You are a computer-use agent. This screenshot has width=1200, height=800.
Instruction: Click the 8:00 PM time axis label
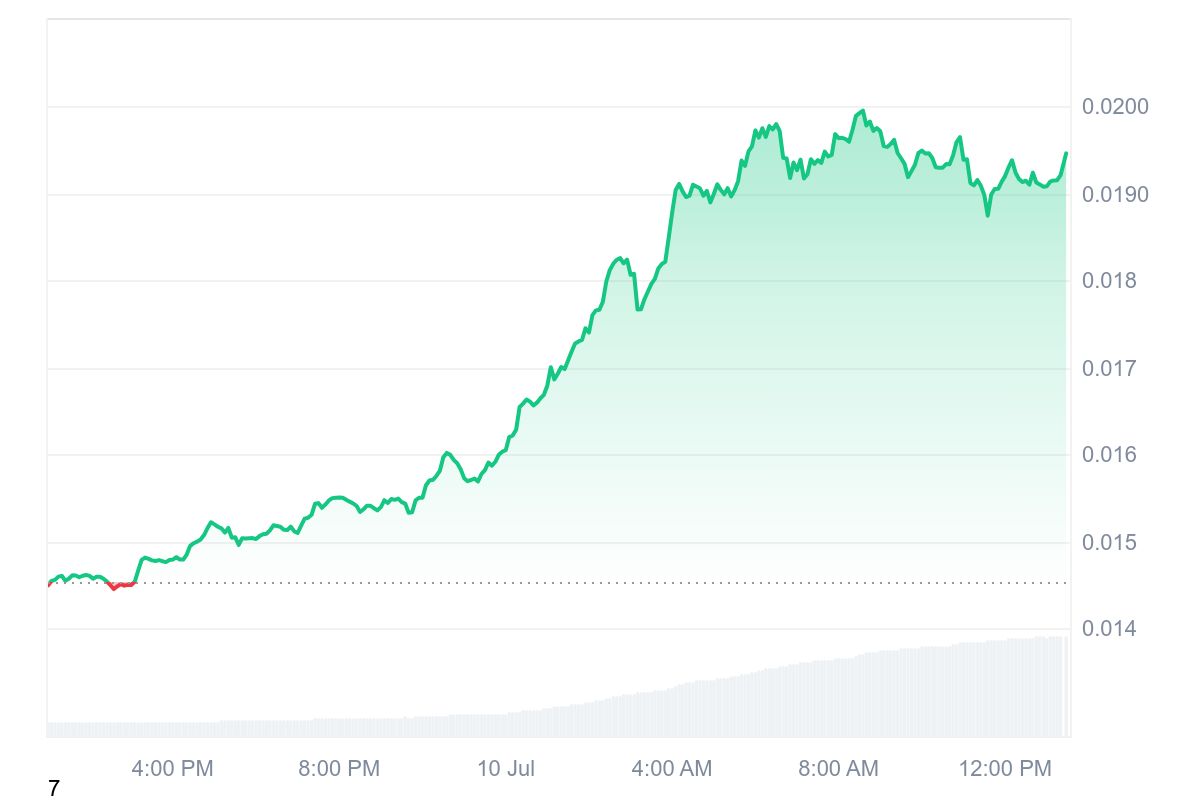pyautogui.click(x=339, y=769)
